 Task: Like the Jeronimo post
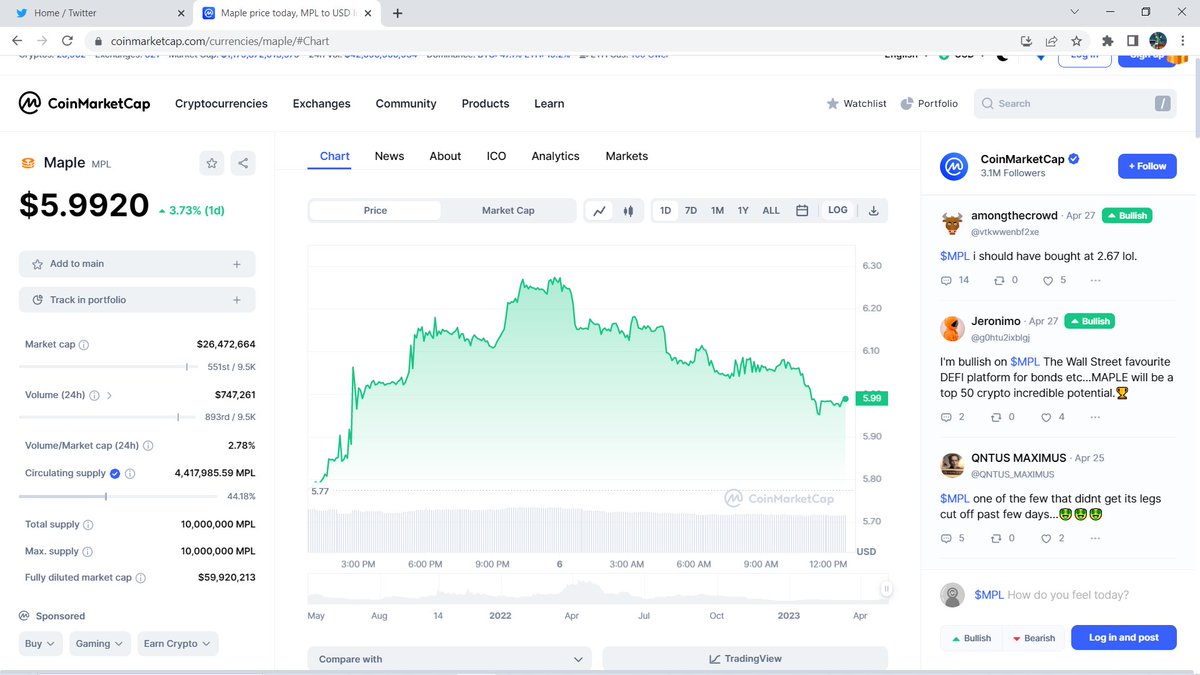pyautogui.click(x=1046, y=417)
